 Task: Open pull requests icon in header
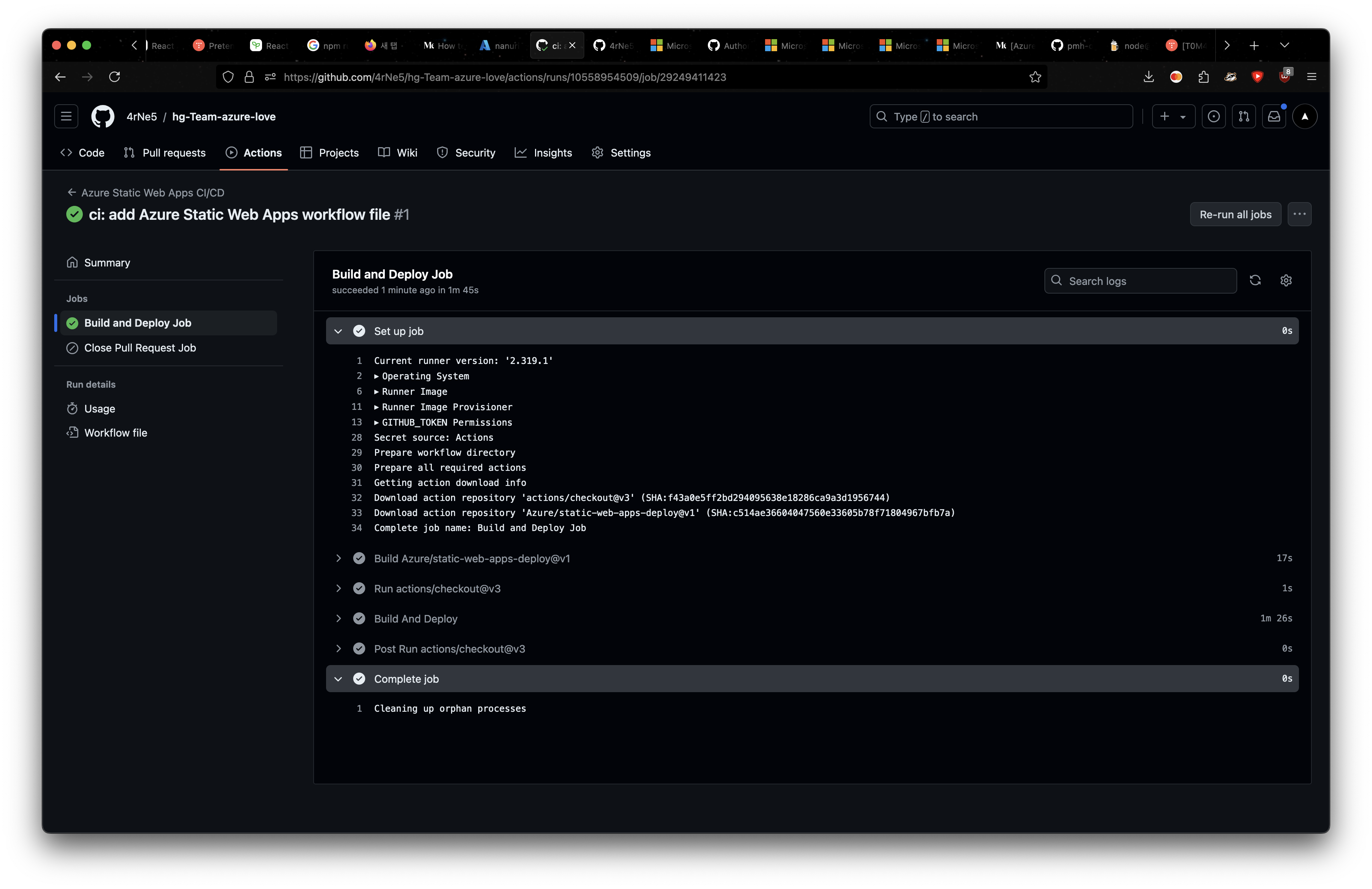pos(1244,116)
